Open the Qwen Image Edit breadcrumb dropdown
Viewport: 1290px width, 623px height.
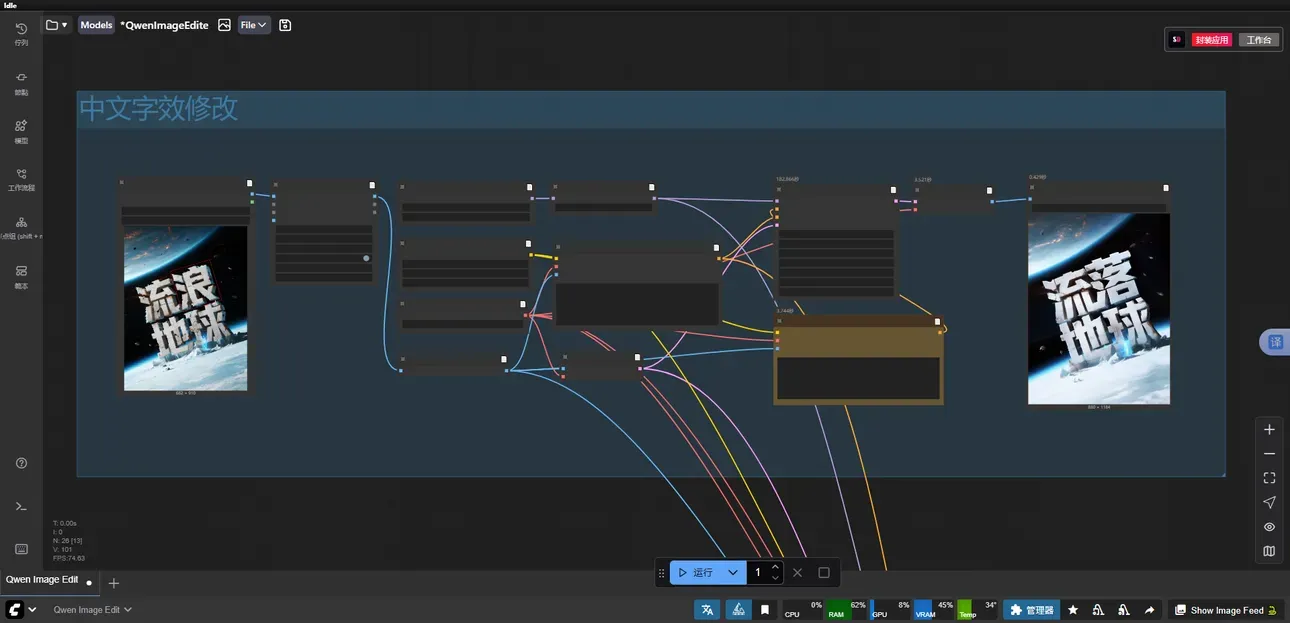pos(93,610)
